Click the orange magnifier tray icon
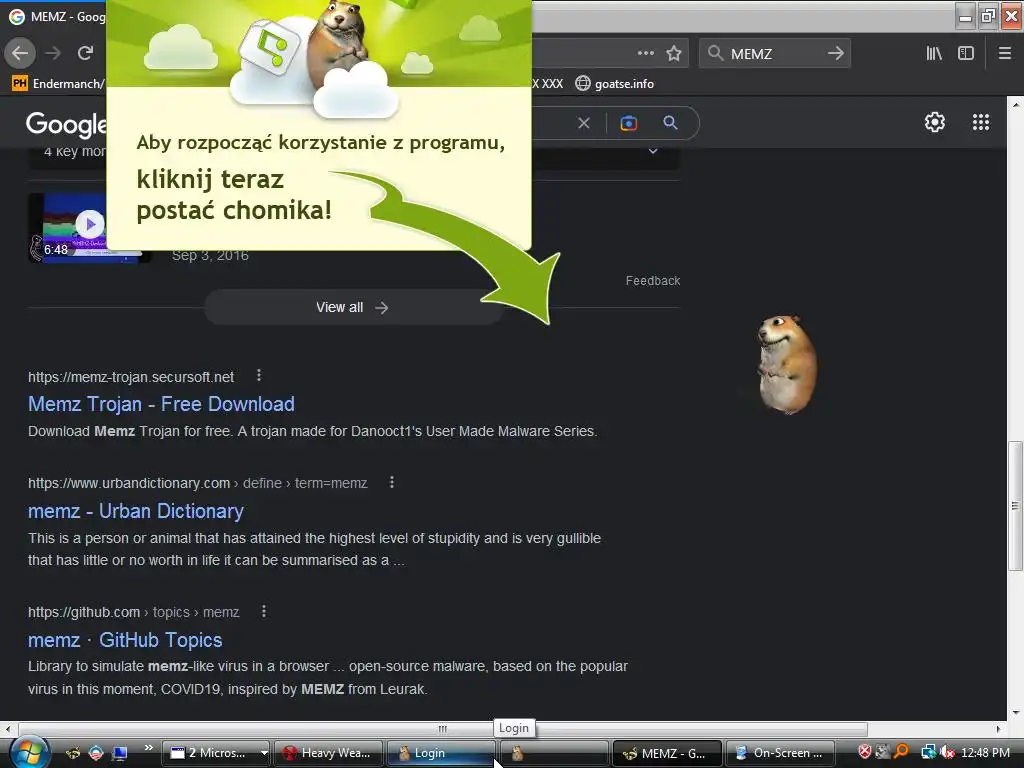 (x=901, y=752)
